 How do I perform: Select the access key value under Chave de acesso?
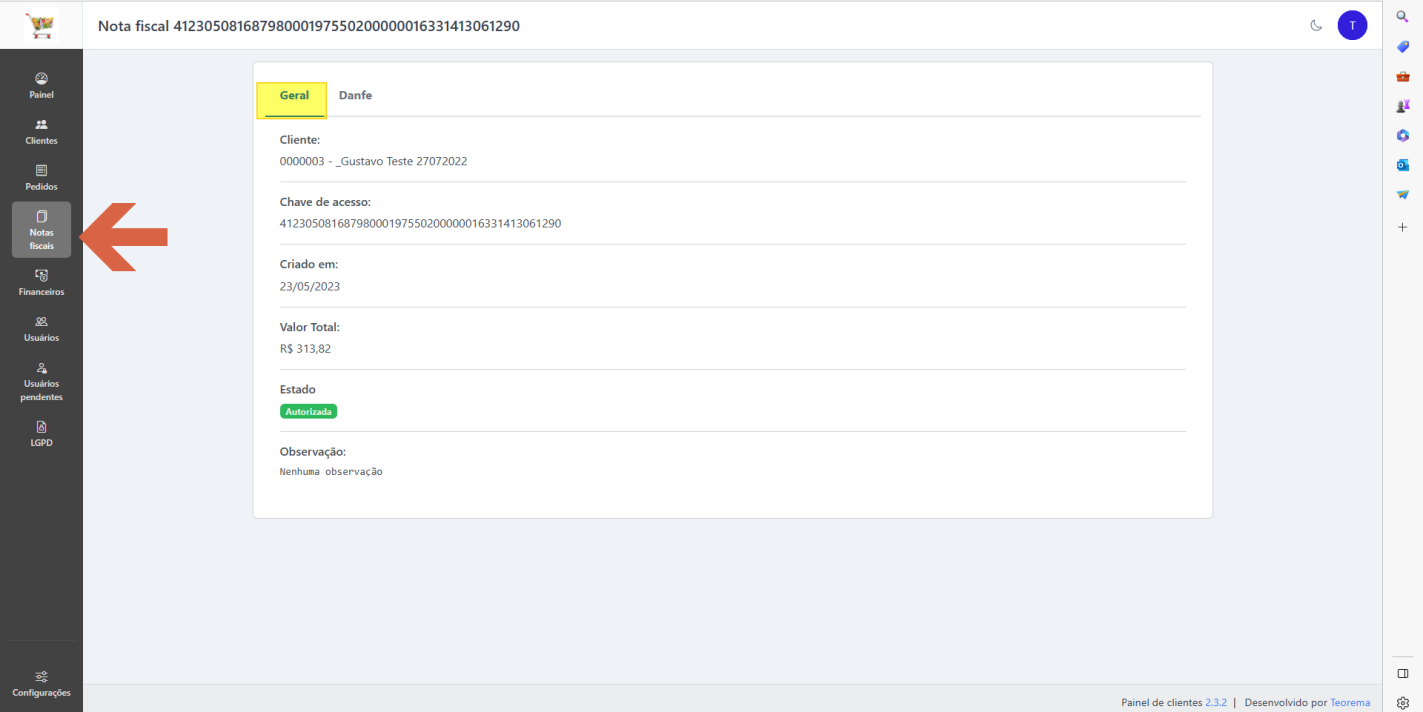tap(420, 224)
